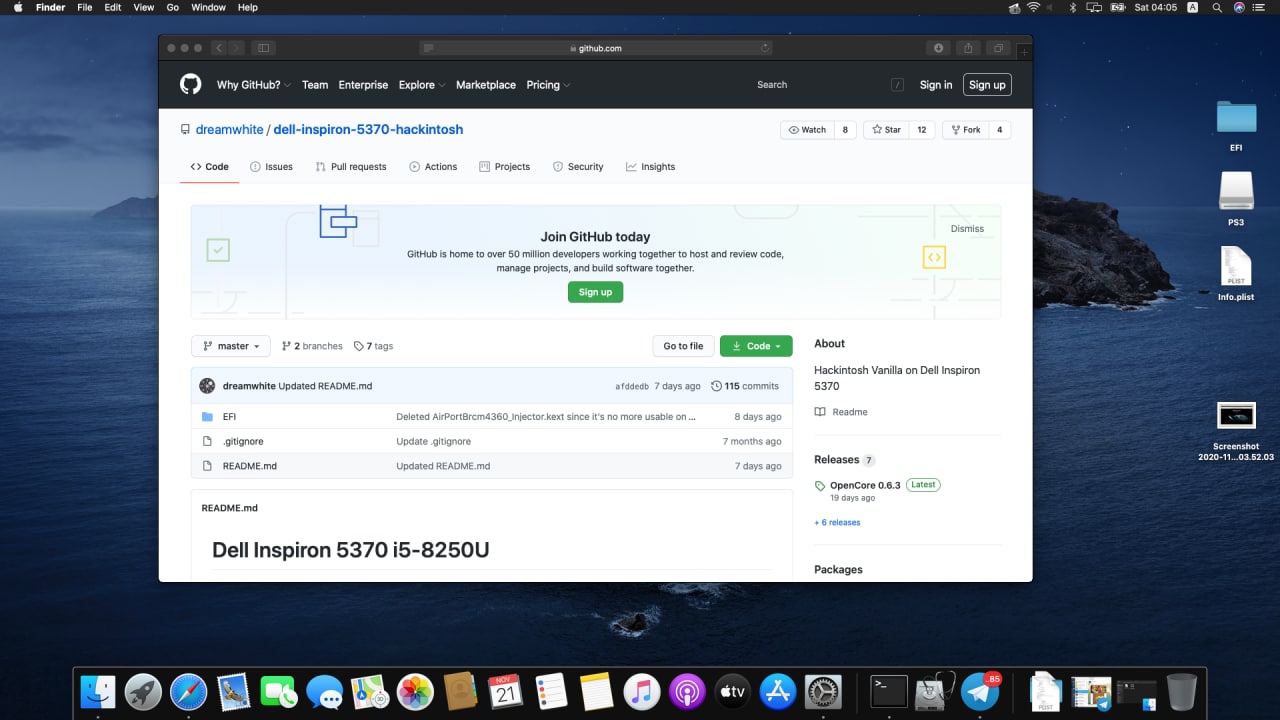Open the green Code dropdown
The image size is (1280, 720).
pyautogui.click(x=756, y=346)
